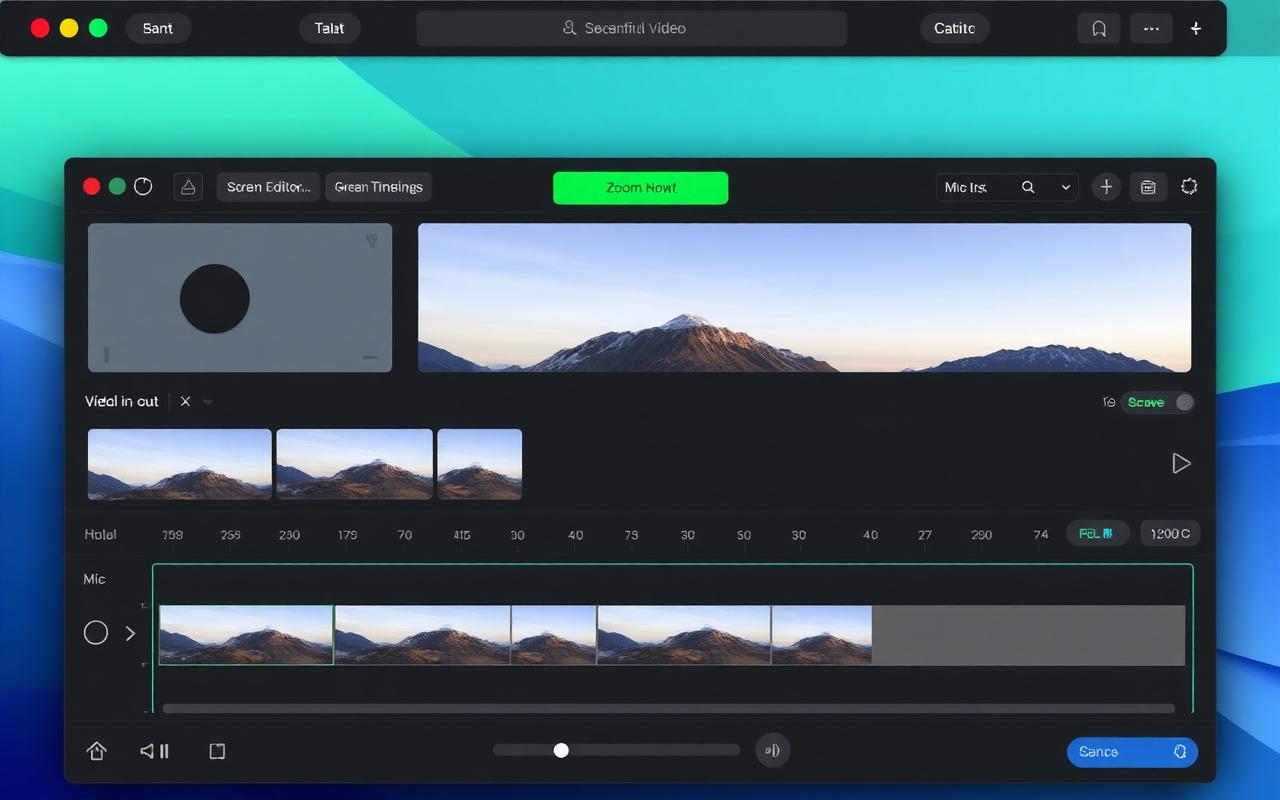The image size is (1280, 800).
Task: Open the Scren Editor tab
Action: (268, 187)
